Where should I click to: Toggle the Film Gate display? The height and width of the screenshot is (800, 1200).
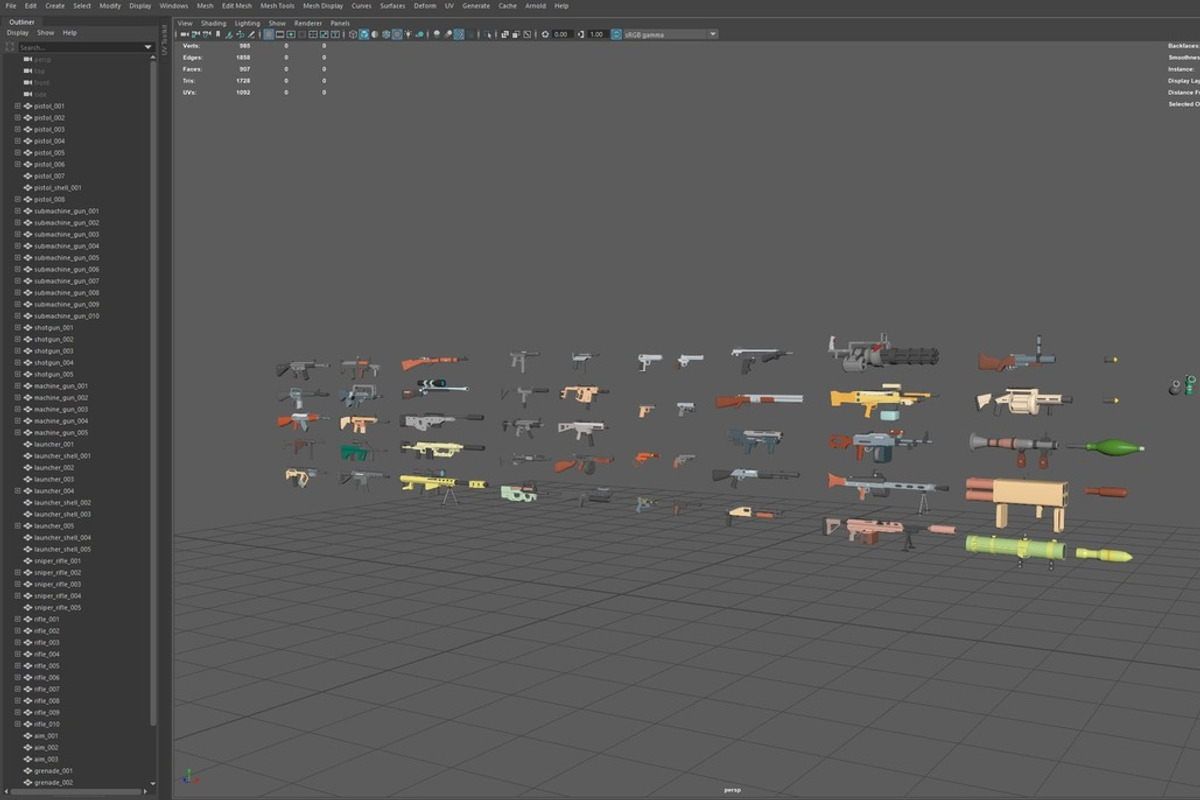click(280, 34)
